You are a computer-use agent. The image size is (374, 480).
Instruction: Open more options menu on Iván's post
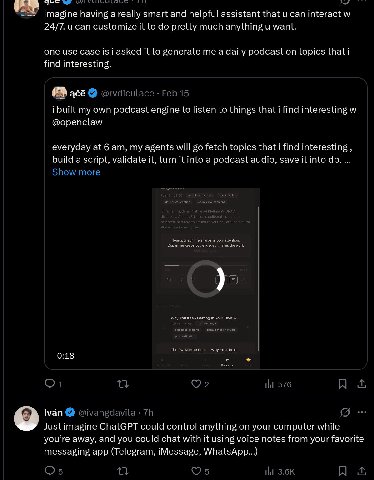(362, 412)
